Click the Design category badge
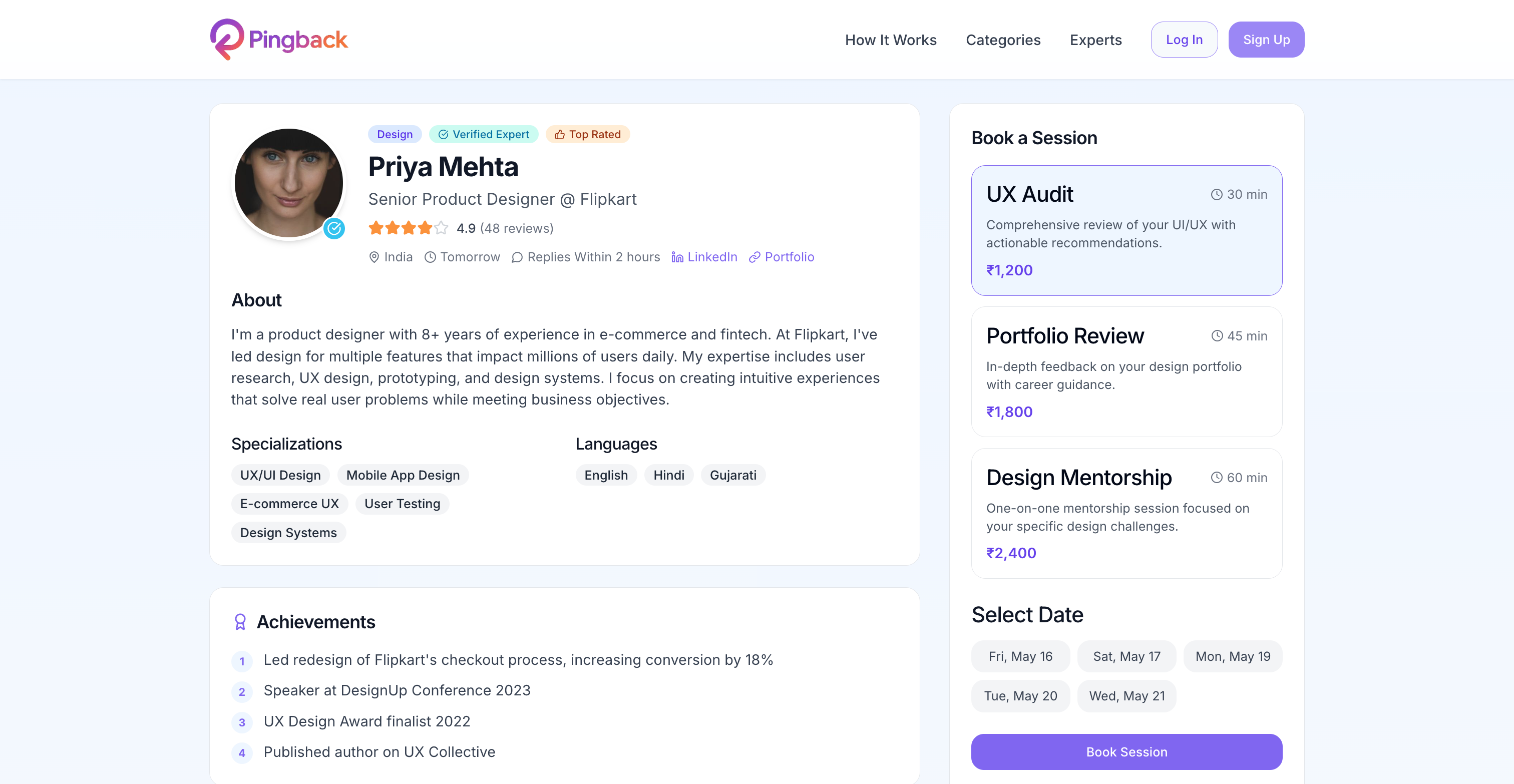 (x=395, y=135)
